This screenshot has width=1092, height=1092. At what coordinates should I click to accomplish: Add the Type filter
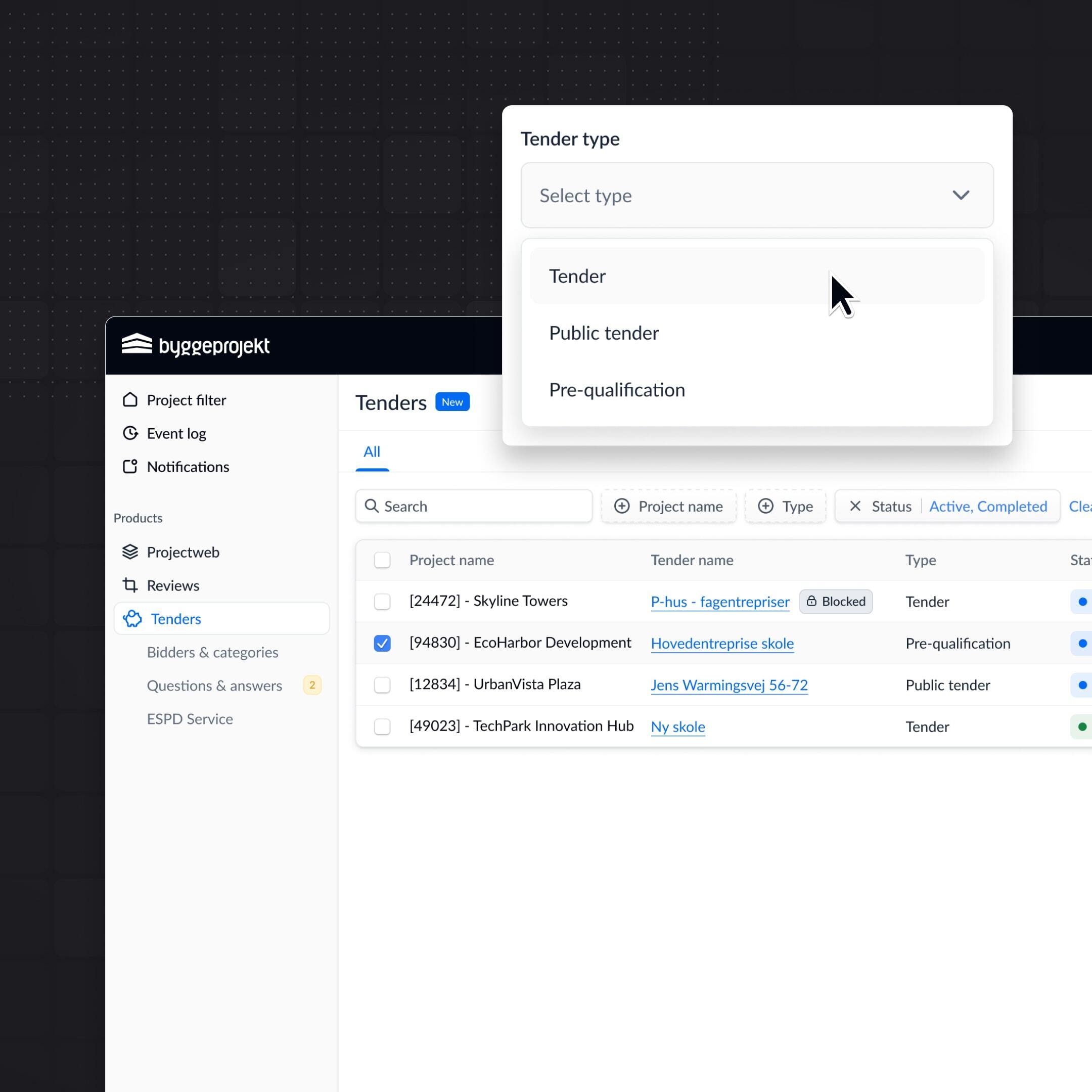coord(785,506)
